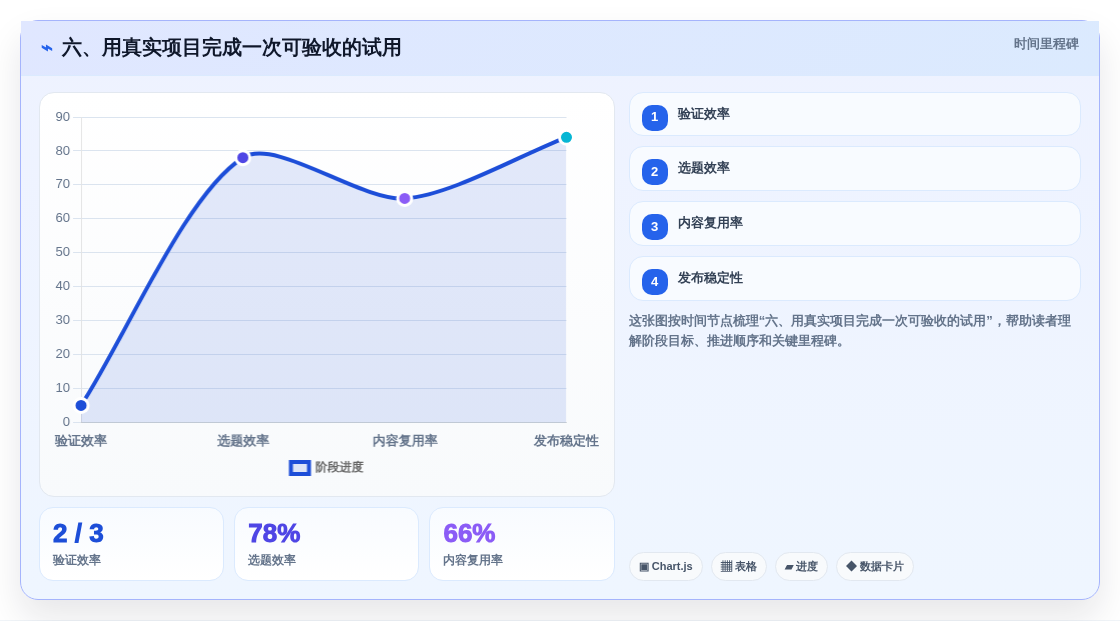Toggle the 阶段进度 legend box
This screenshot has height=621, width=1120.
(x=299, y=468)
